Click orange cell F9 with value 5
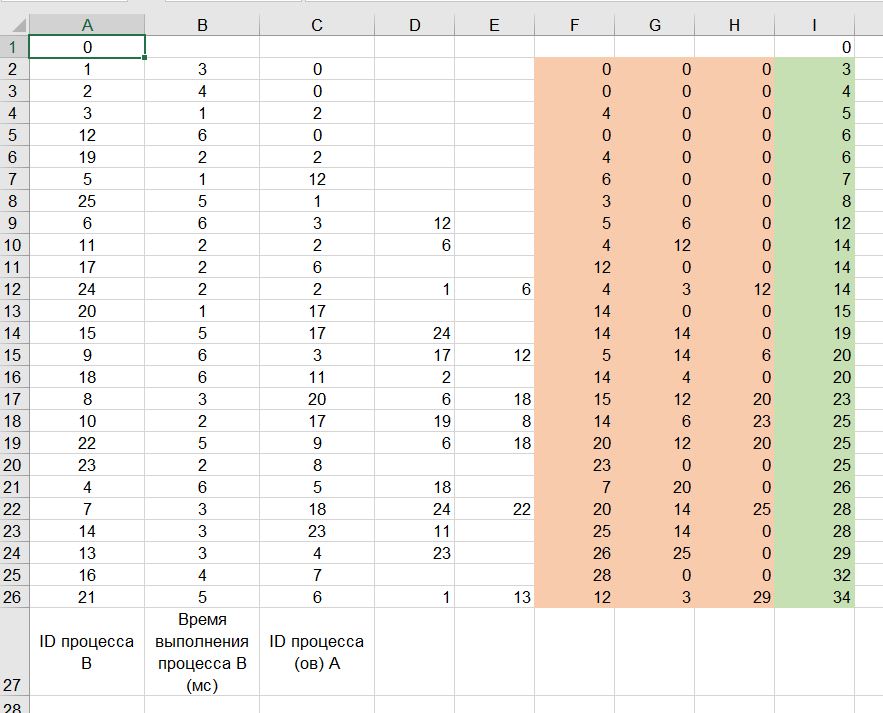 tap(574, 223)
